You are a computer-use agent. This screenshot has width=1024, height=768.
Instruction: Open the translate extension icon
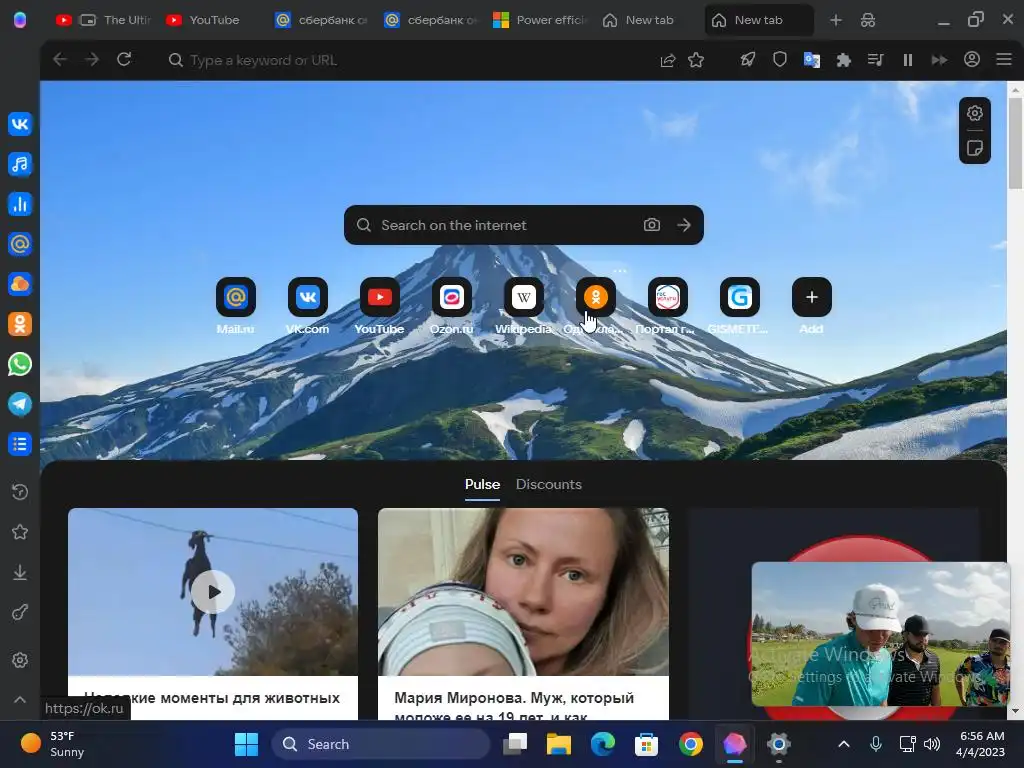(812, 60)
